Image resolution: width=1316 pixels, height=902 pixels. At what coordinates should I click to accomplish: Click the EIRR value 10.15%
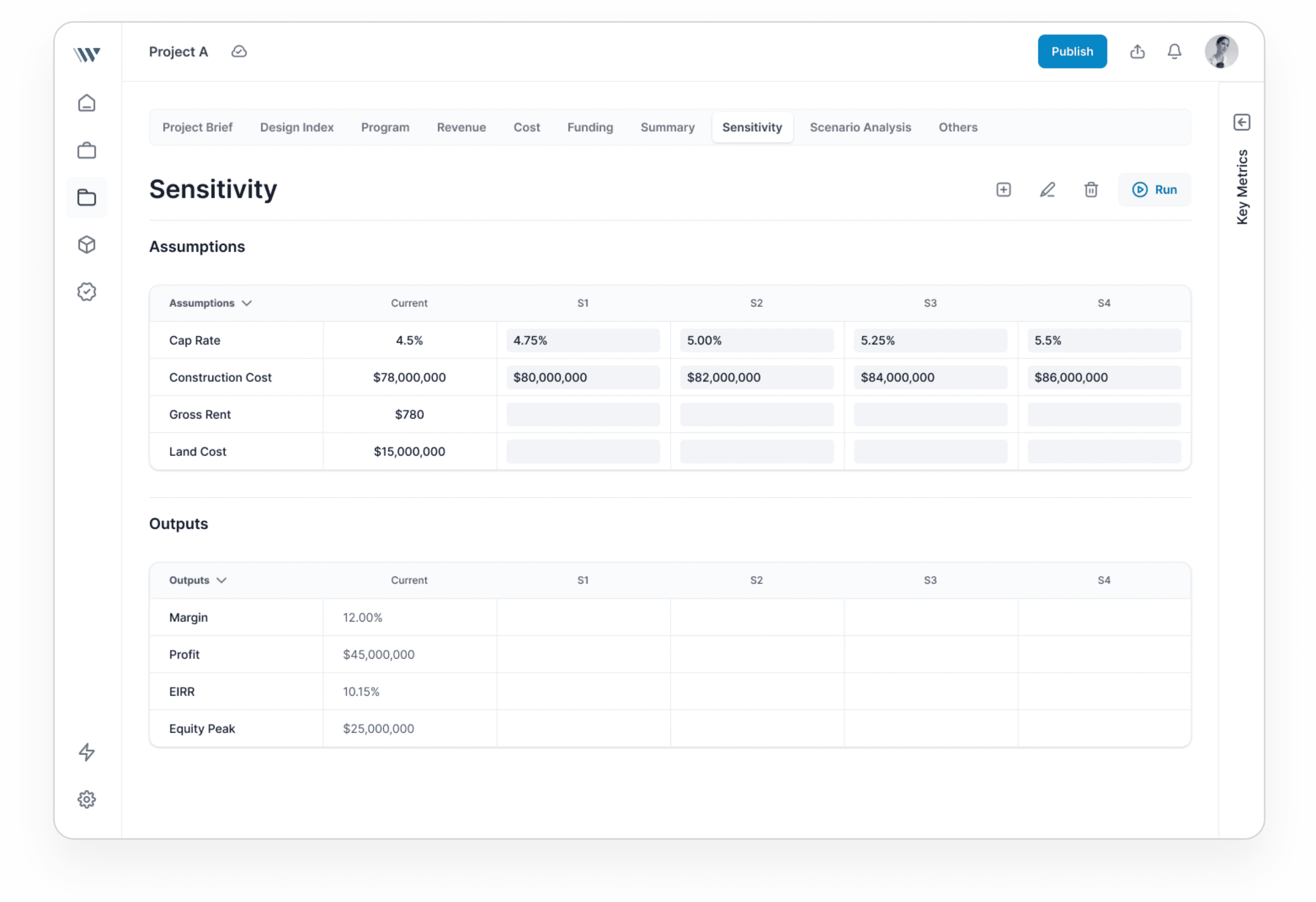[x=361, y=692]
